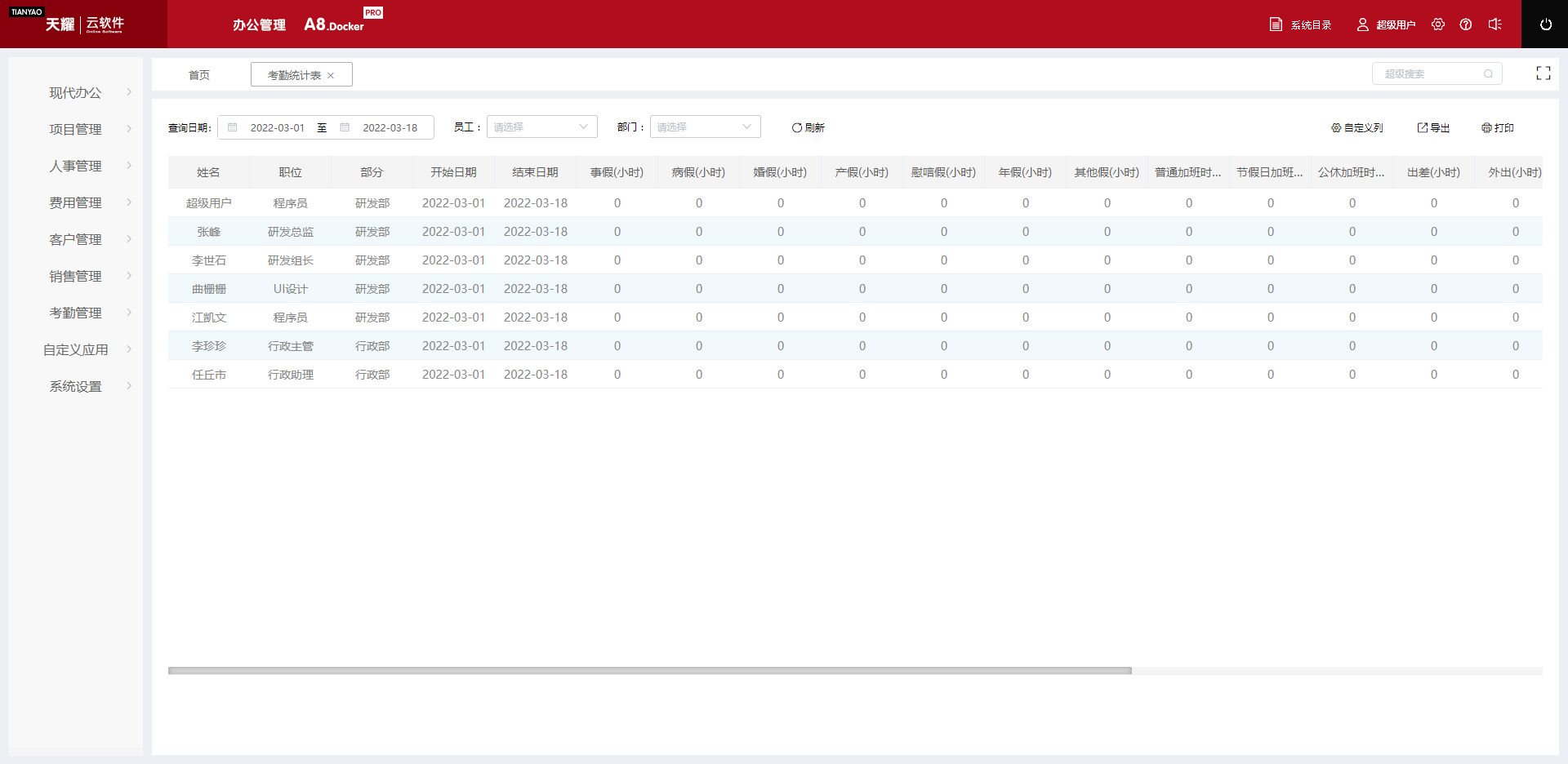
Task: Switch to the 首页 tab
Action: tap(199, 75)
